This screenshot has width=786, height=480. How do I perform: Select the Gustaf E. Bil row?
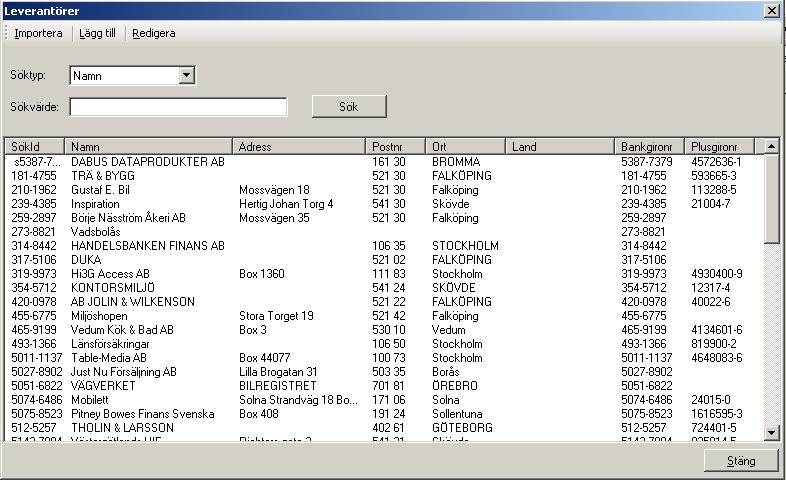coord(383,190)
